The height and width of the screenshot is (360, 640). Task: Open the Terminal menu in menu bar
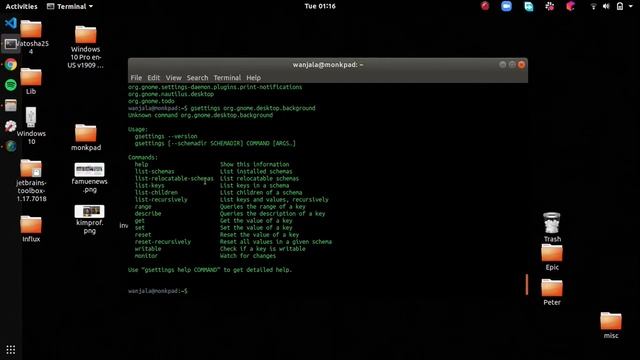227,78
